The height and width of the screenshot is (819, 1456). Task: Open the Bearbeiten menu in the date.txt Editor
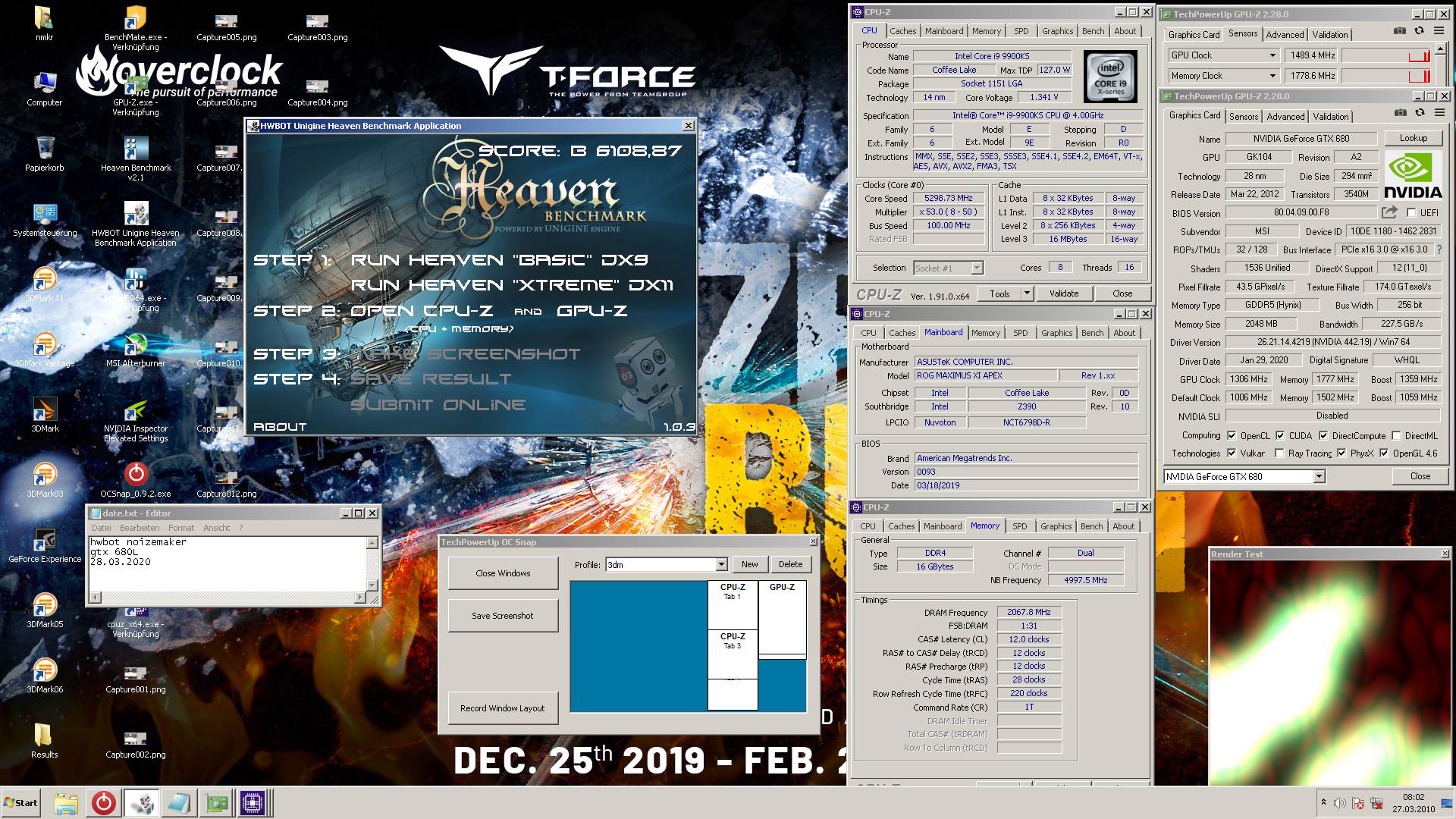pos(139,528)
